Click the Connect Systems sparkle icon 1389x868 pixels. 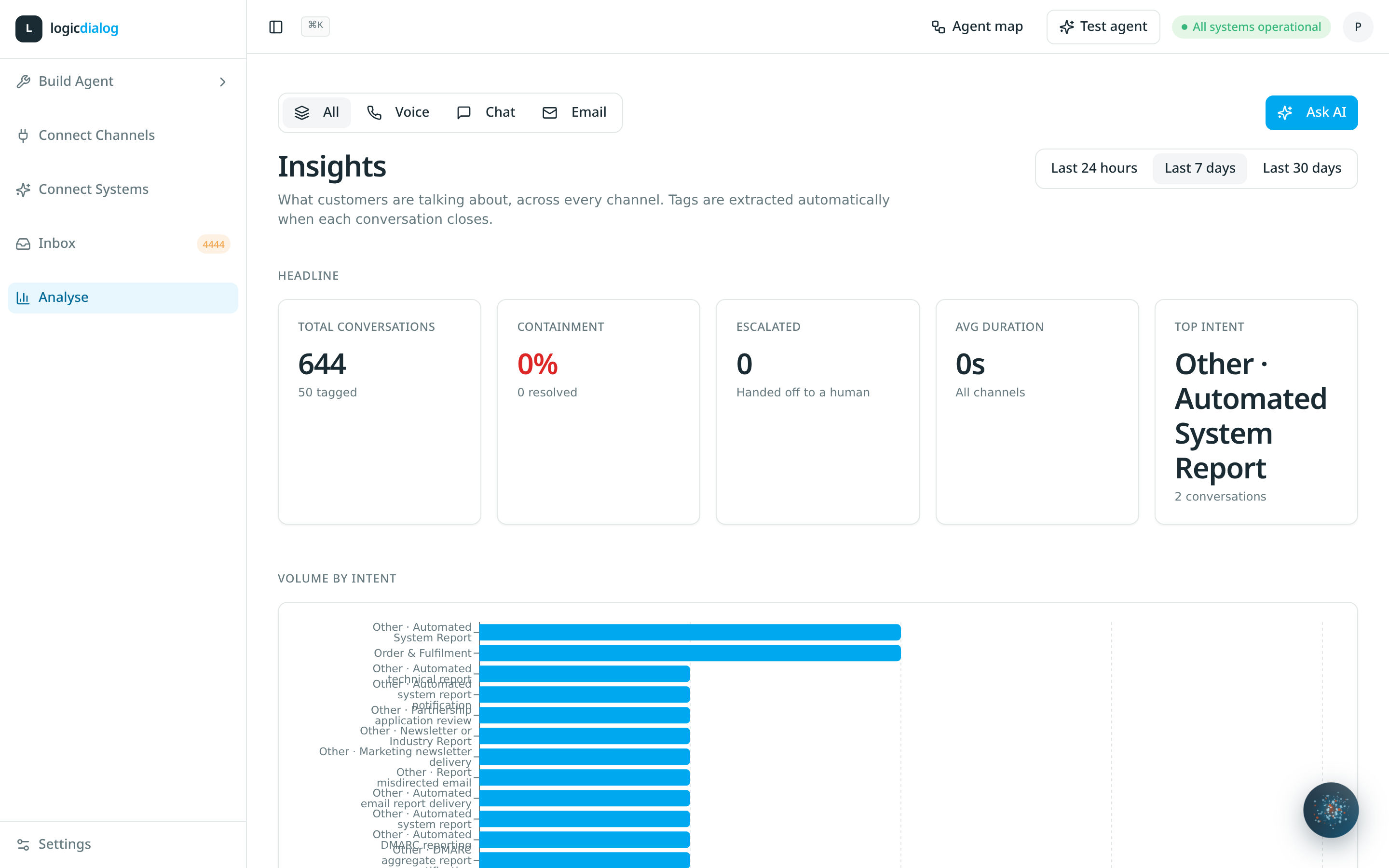[x=23, y=190]
